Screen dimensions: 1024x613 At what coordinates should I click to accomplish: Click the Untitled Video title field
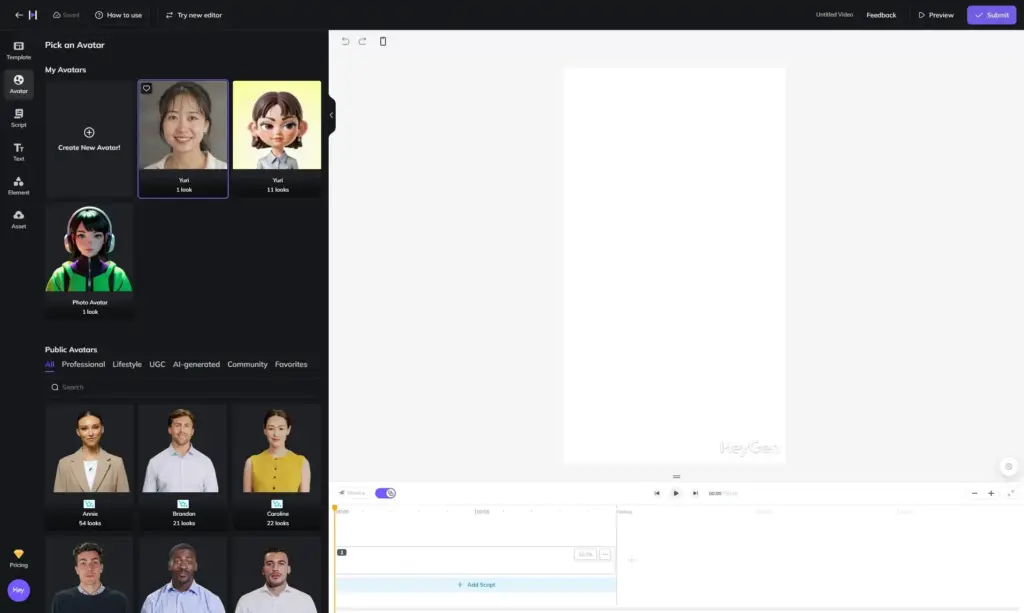(x=834, y=14)
